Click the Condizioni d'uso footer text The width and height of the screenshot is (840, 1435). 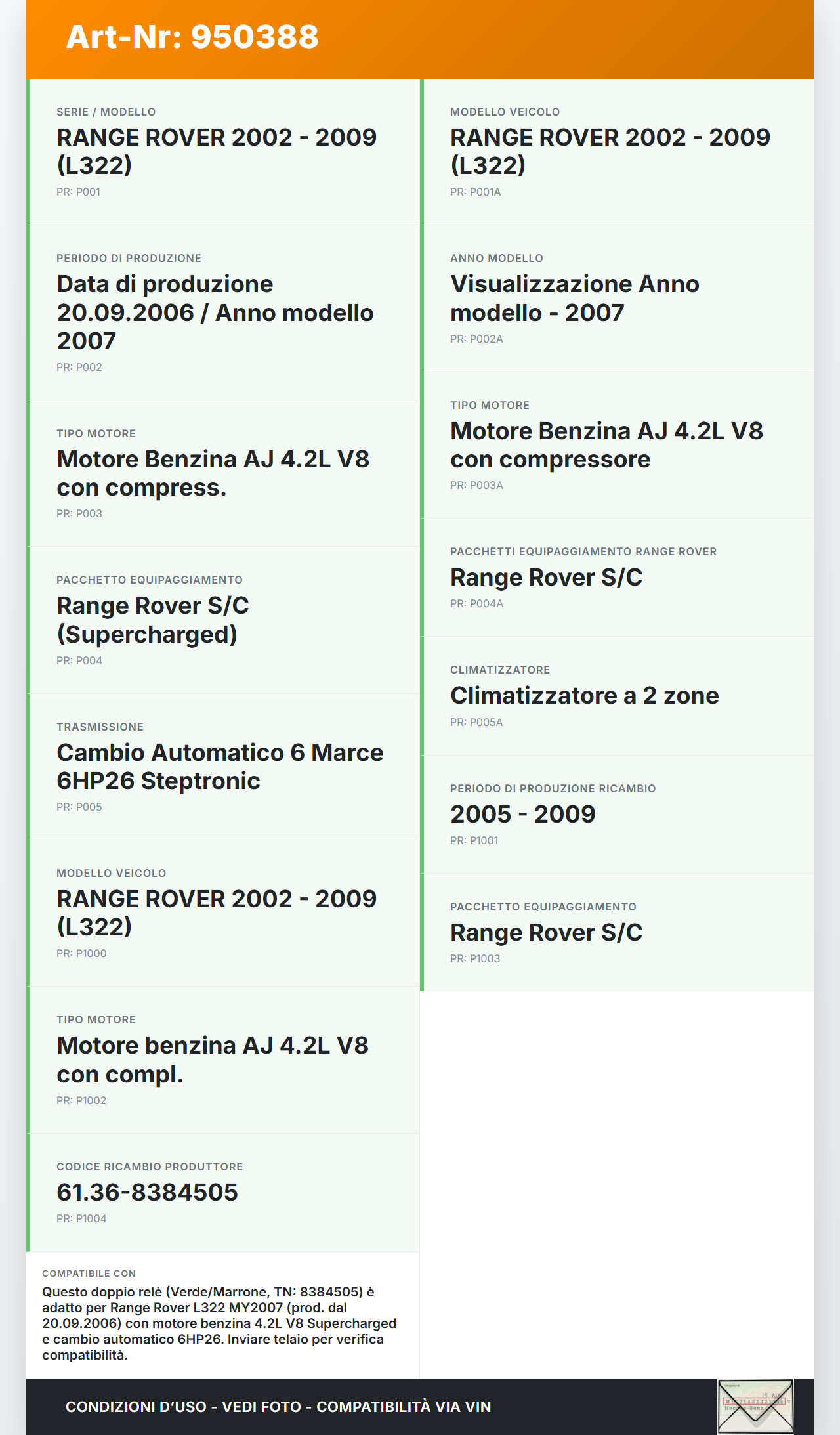pos(278,1407)
